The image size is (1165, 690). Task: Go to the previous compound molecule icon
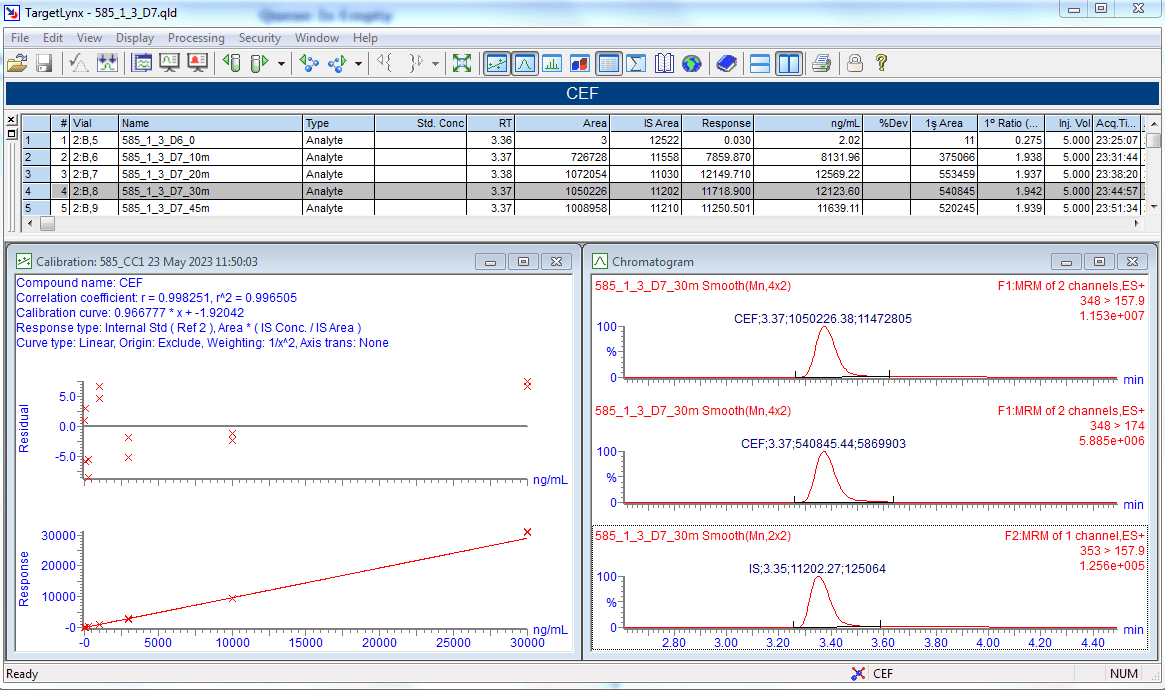tap(309, 64)
